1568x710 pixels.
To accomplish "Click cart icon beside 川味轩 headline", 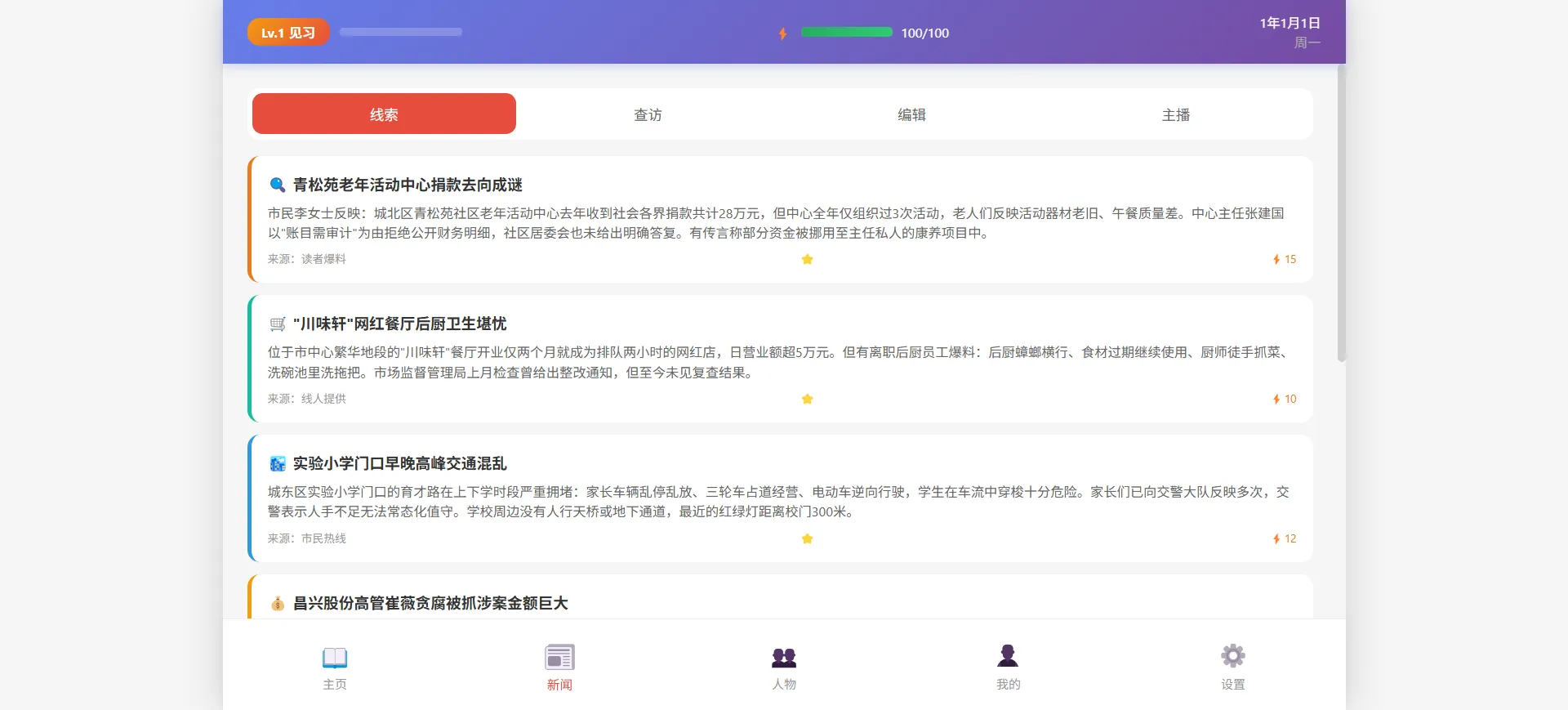I will pyautogui.click(x=278, y=324).
